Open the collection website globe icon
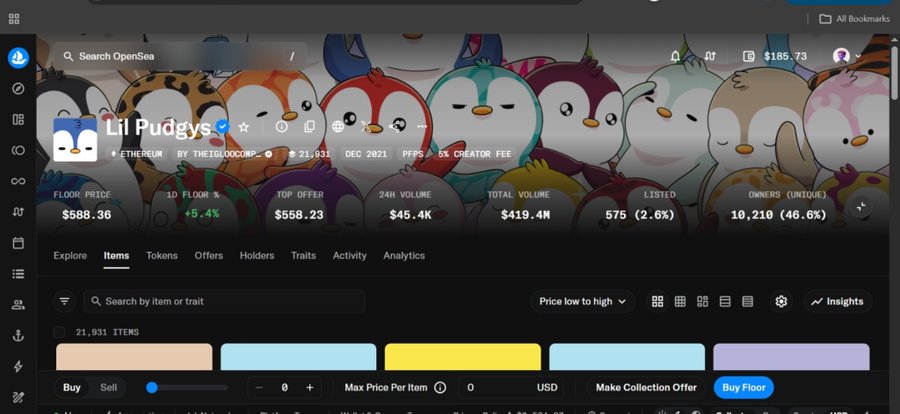The height and width of the screenshot is (414, 900). click(x=338, y=127)
